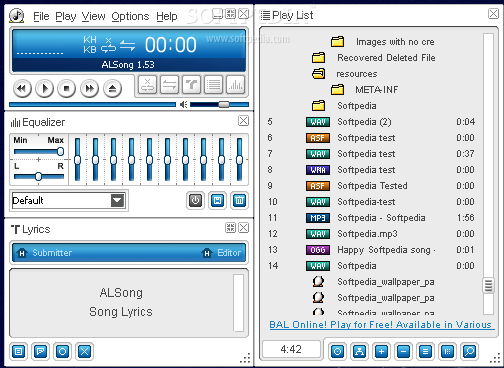The width and height of the screenshot is (504, 368).
Task: Click the lyrics text area scrollbar
Action: (x=239, y=303)
